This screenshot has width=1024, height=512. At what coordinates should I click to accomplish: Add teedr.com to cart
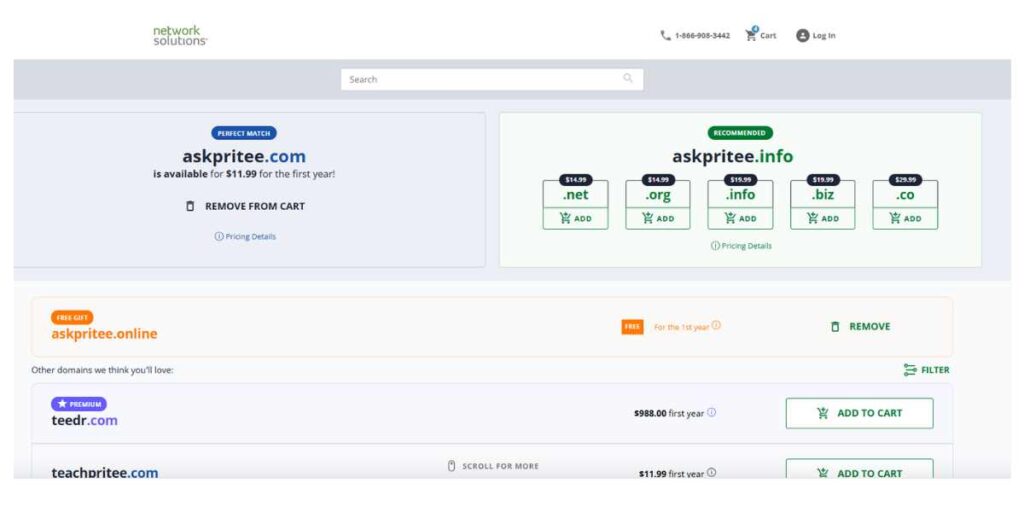click(x=859, y=413)
